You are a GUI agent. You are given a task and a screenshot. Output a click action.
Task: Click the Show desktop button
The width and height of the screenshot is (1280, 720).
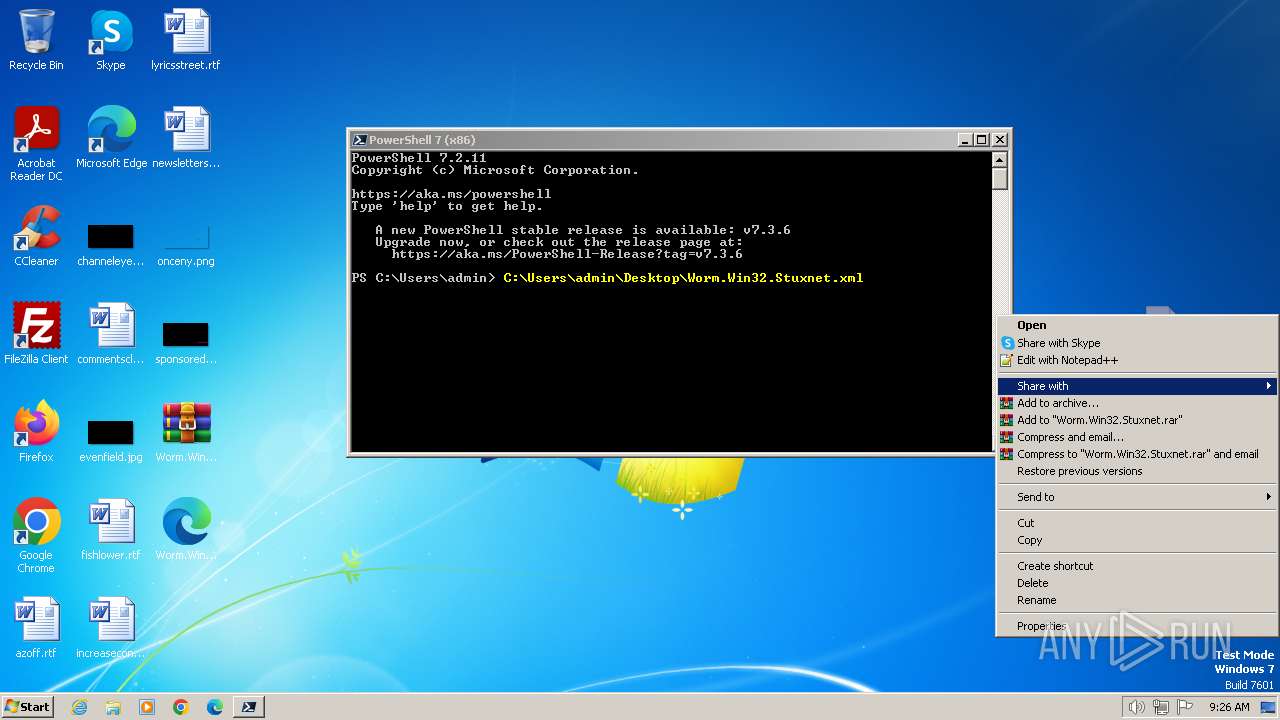[x=1270, y=707]
